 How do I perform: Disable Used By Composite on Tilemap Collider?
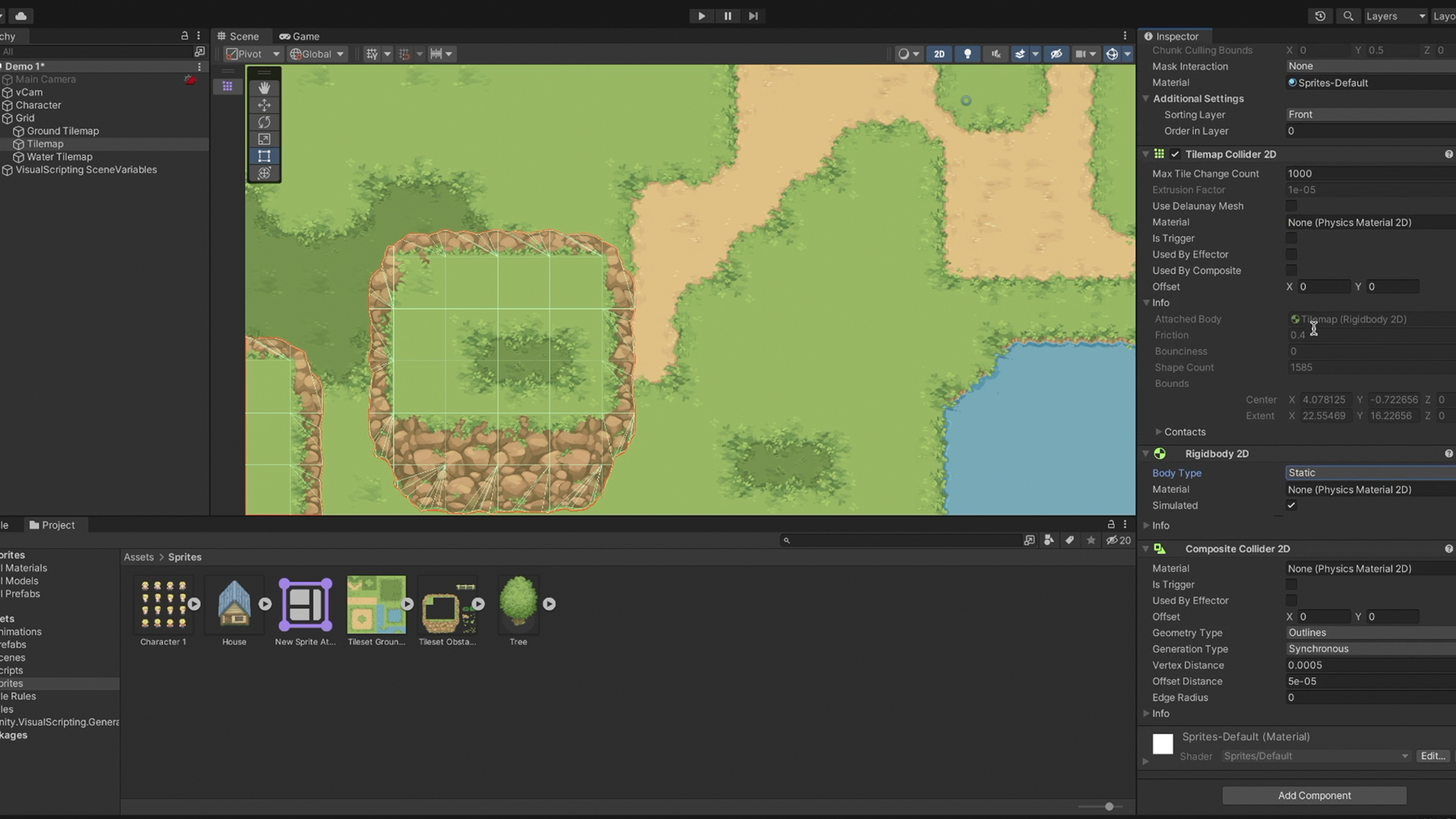pos(1291,270)
